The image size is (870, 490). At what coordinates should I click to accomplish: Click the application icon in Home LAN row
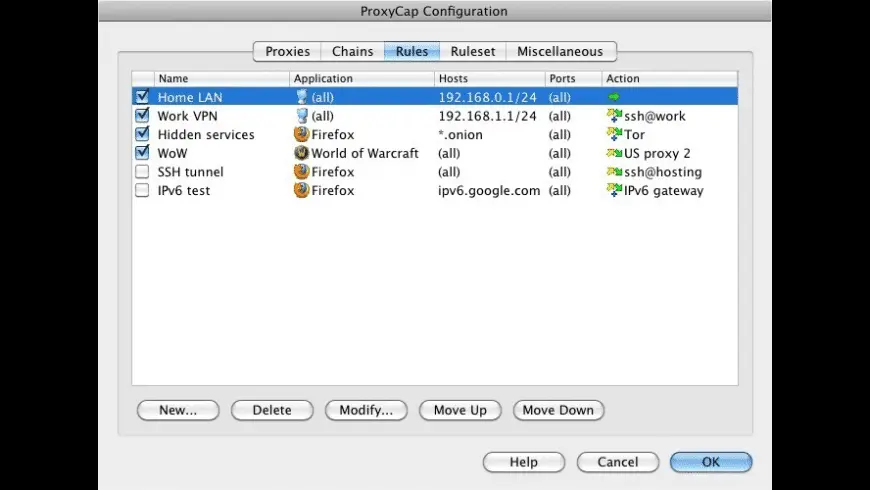pyautogui.click(x=301, y=97)
